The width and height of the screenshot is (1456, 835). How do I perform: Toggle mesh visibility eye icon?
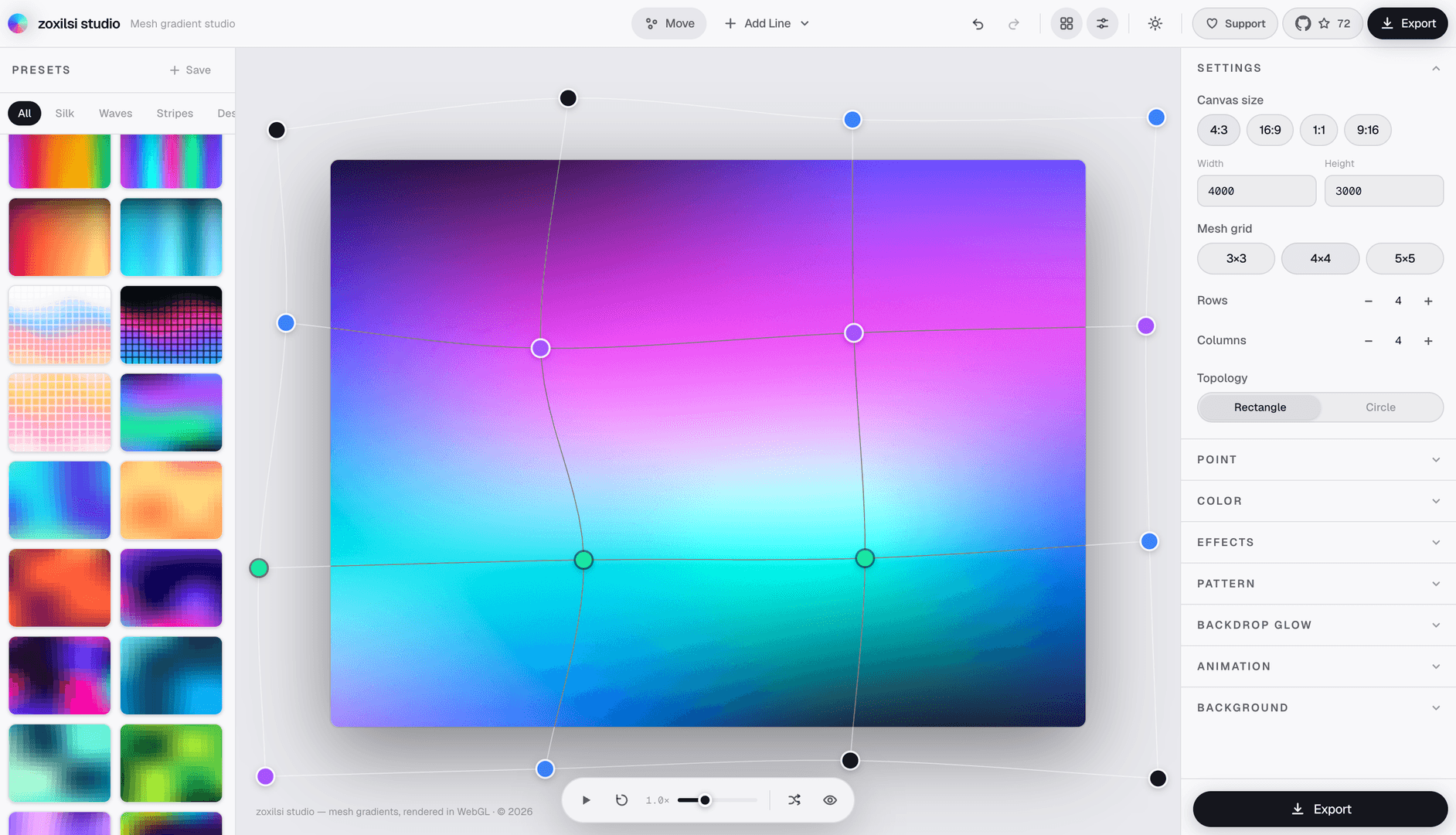pyautogui.click(x=830, y=800)
